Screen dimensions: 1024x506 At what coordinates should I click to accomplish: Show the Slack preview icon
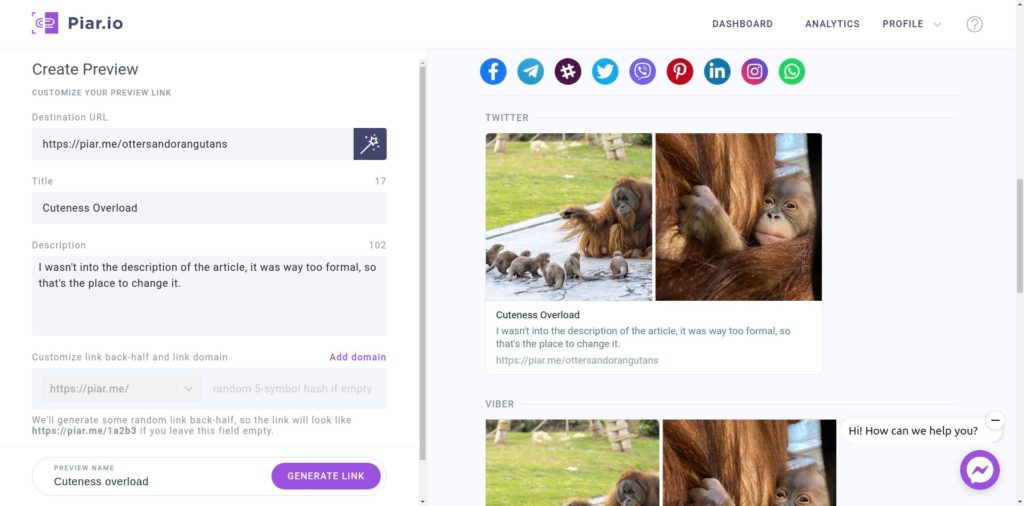[568, 71]
